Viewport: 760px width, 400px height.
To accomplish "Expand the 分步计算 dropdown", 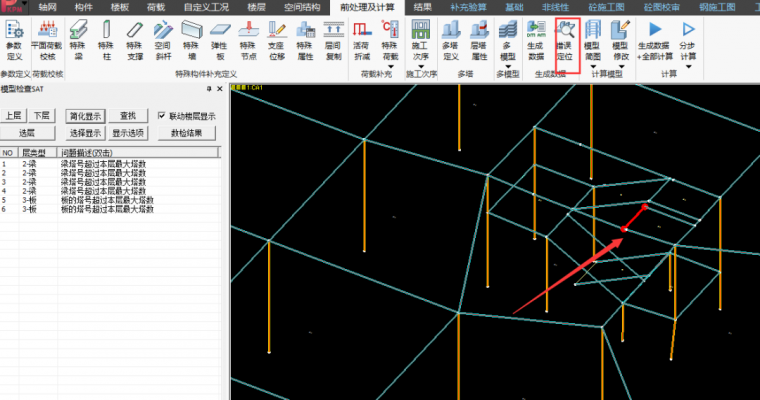I will (x=688, y=66).
